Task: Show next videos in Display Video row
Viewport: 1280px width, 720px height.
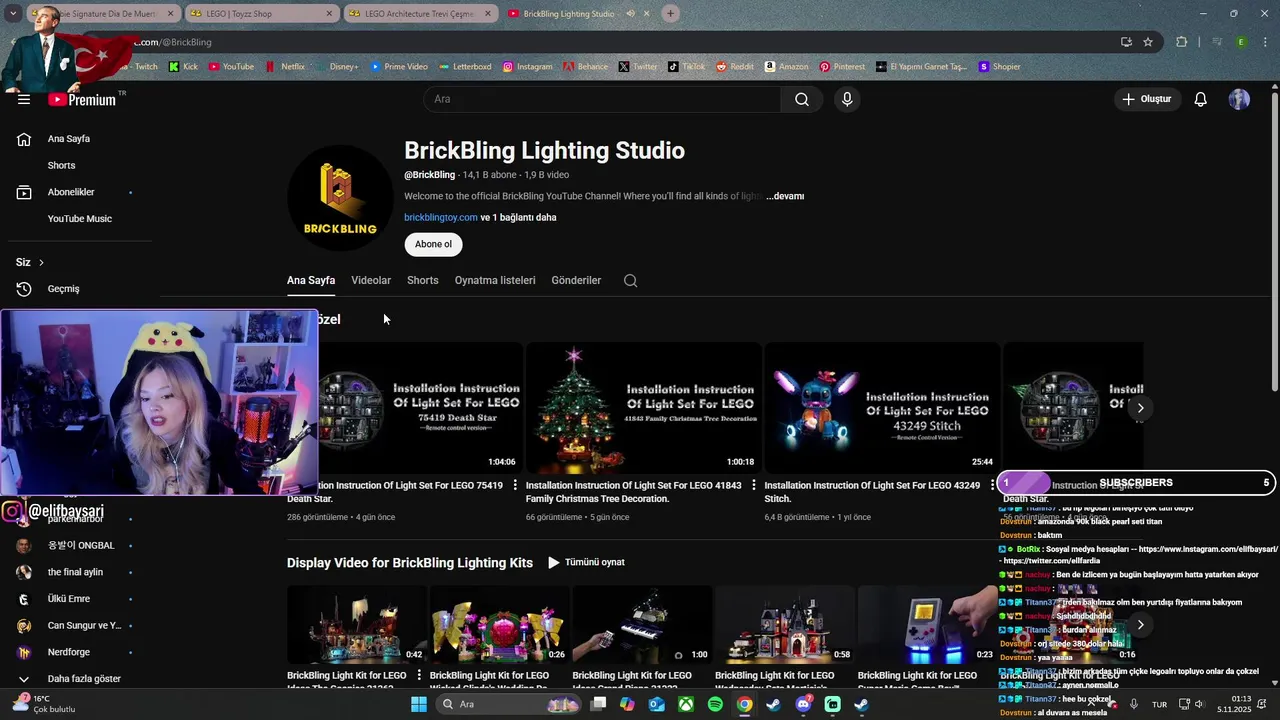Action: tap(1140, 625)
